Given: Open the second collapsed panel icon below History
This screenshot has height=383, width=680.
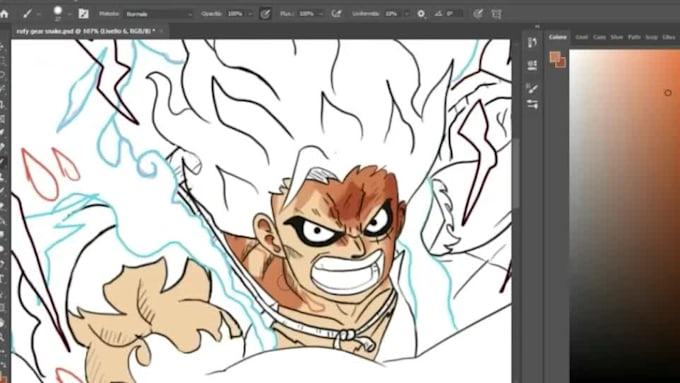Looking at the screenshot, I should click(533, 65).
